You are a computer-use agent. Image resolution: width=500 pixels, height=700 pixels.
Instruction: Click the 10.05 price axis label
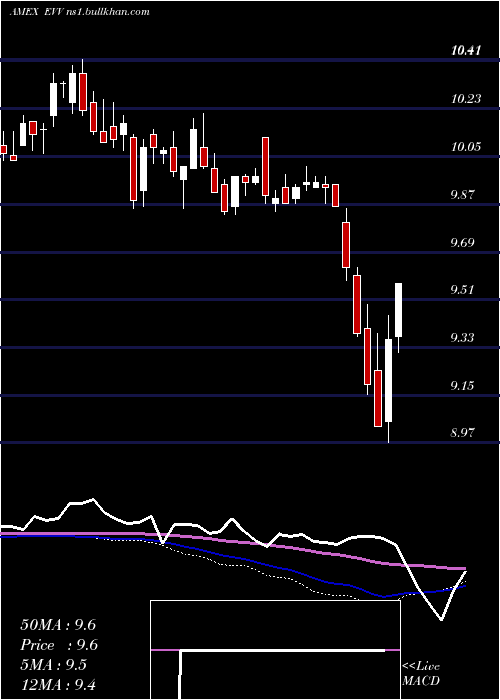click(x=466, y=146)
